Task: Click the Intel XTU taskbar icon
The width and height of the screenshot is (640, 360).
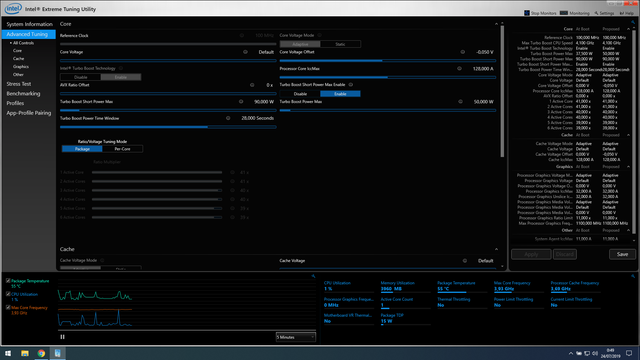Action: click(58, 353)
